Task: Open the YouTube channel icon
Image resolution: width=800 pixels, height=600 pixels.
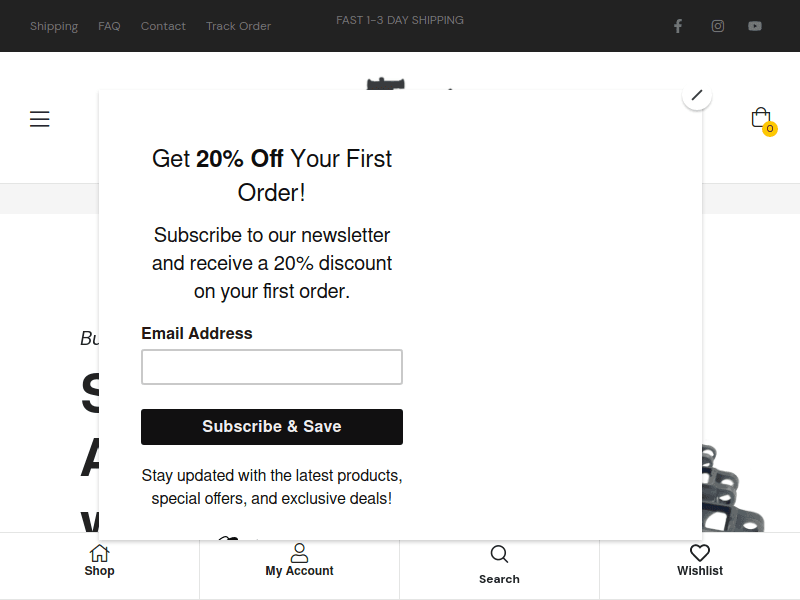Action: coord(755,26)
